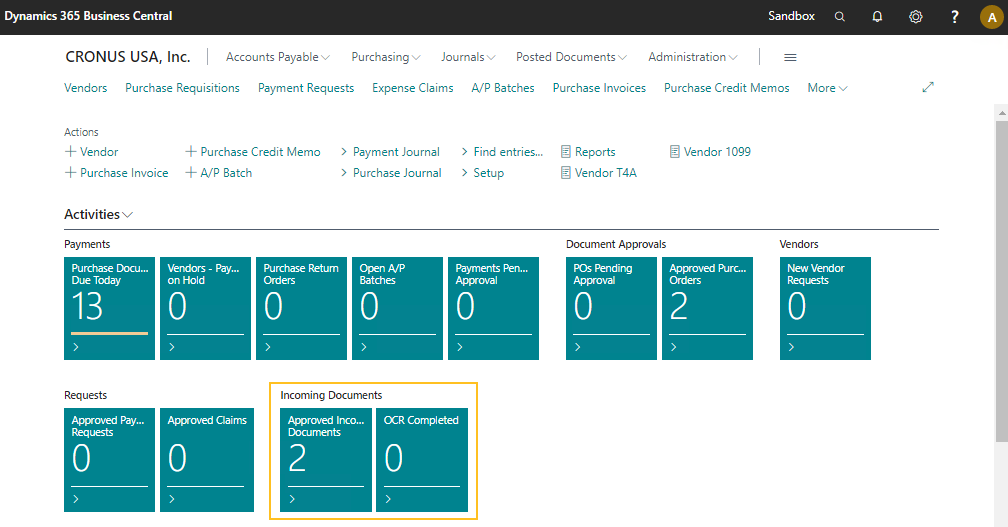Click the expand page arrows icon
The height and width of the screenshot is (527, 1008).
pos(928,88)
